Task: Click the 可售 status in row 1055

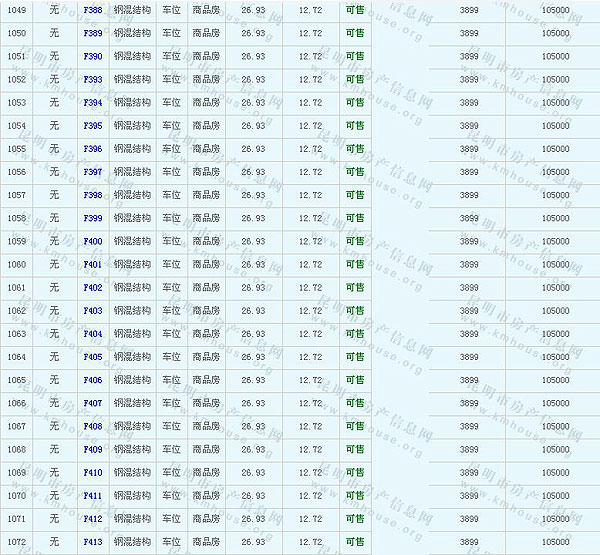Action: (x=354, y=149)
